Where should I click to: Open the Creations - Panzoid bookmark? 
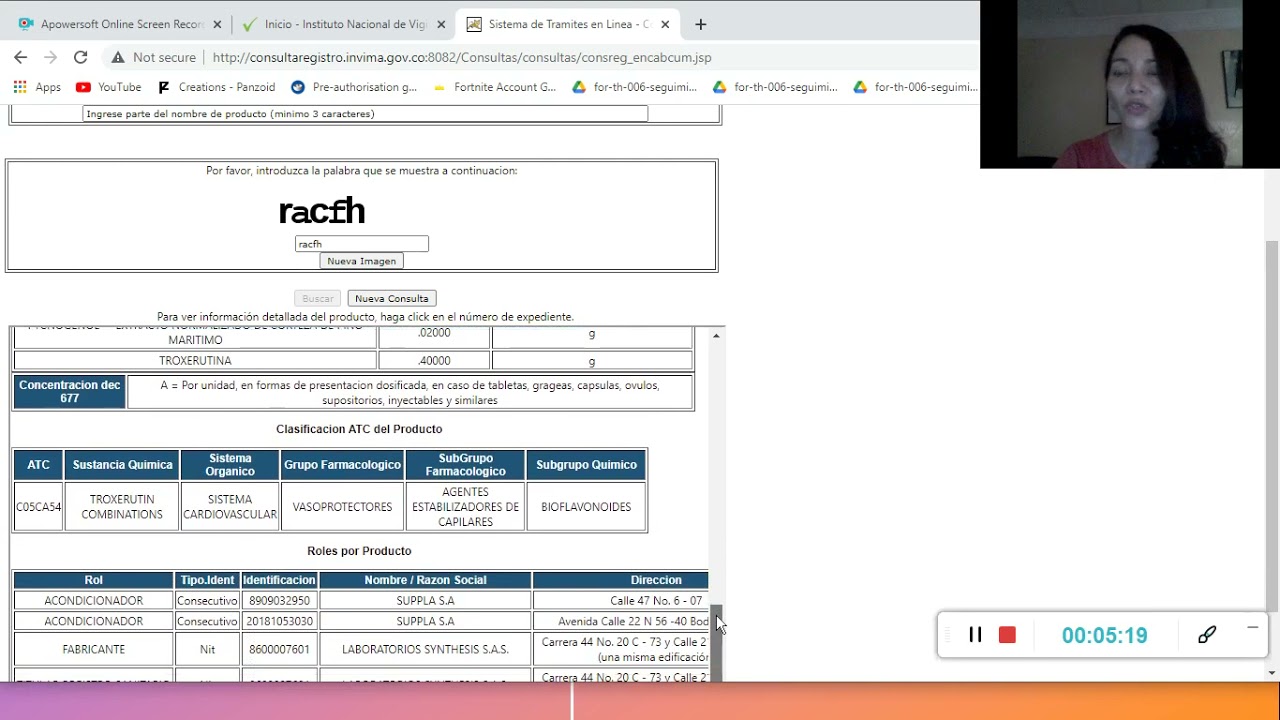click(x=216, y=87)
